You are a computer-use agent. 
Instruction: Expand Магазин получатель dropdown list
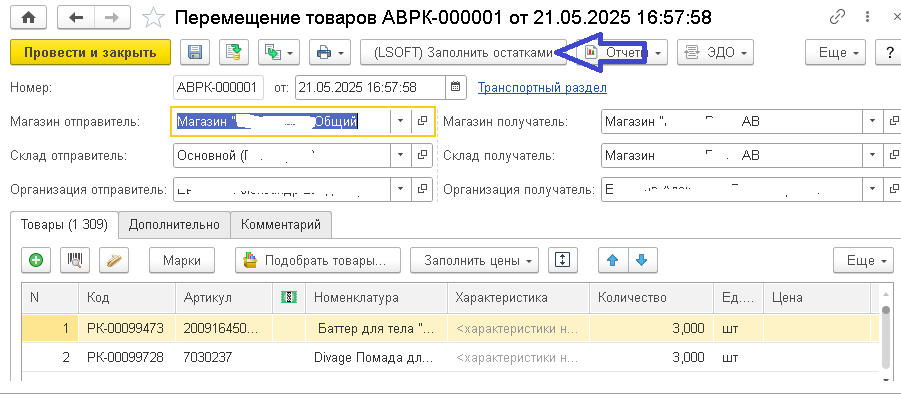872,121
